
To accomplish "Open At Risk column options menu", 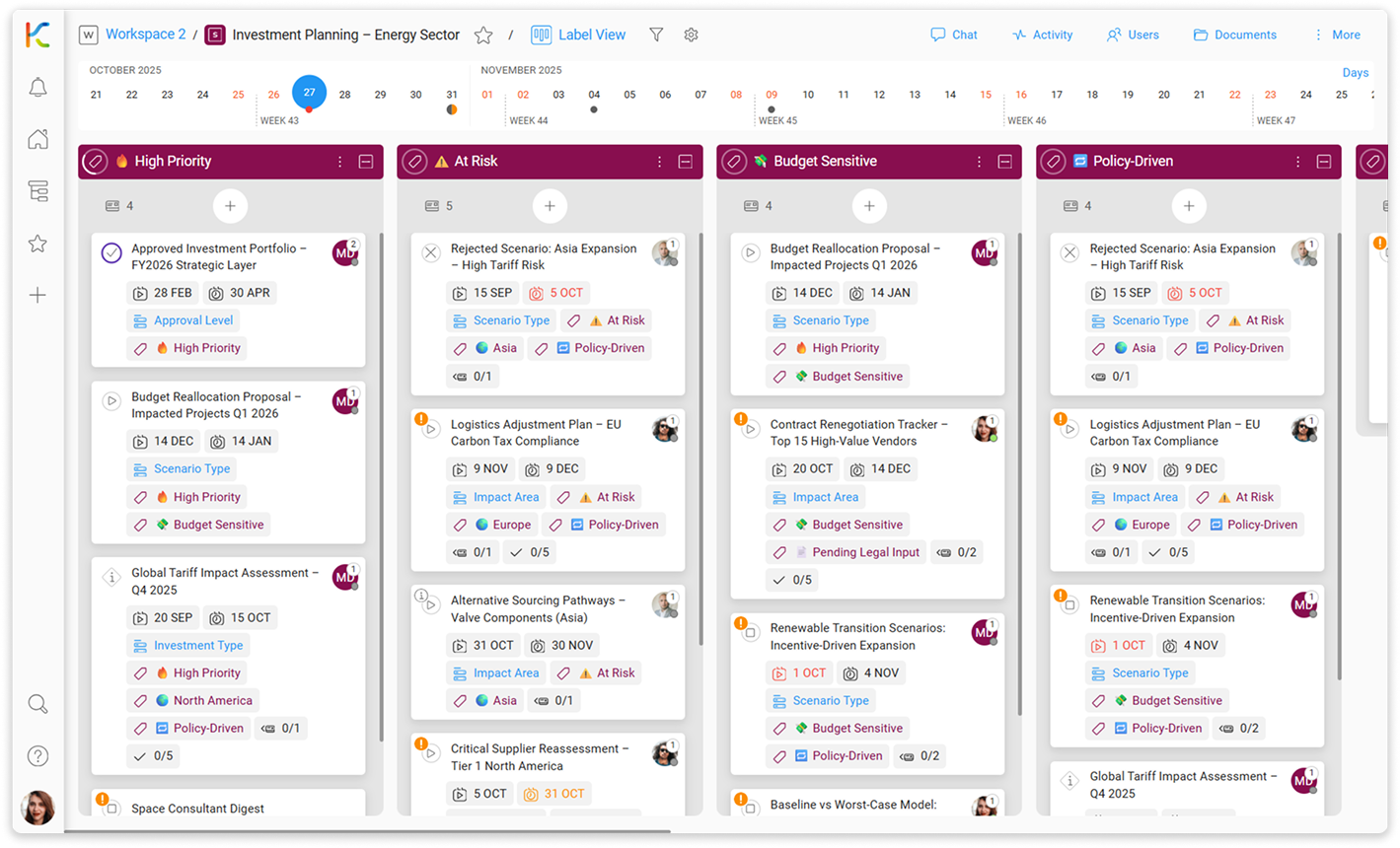I will click(660, 162).
